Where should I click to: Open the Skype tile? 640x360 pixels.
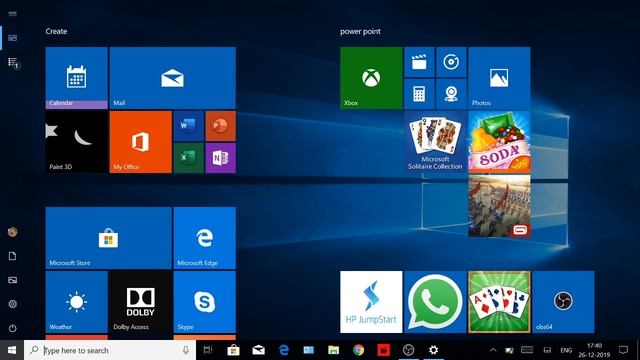click(x=204, y=302)
